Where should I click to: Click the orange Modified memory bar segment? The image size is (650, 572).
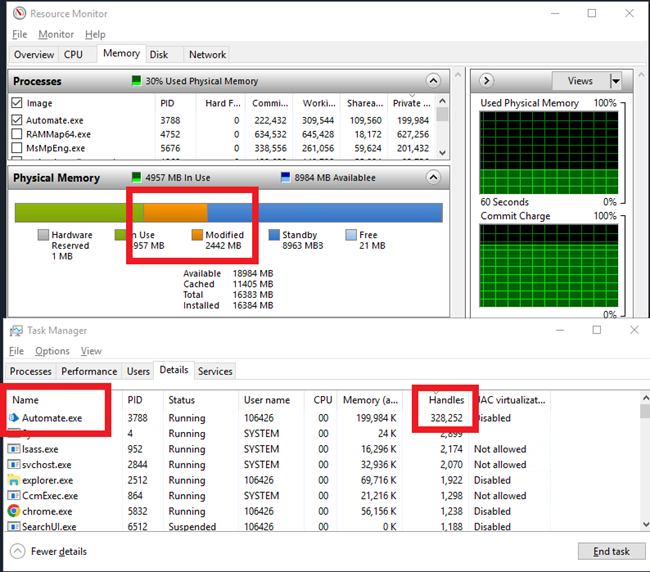click(x=175, y=212)
